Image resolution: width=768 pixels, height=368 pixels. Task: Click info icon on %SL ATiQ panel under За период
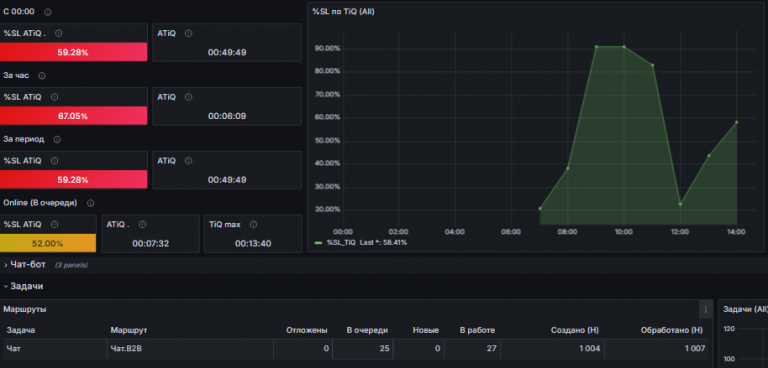click(x=54, y=161)
